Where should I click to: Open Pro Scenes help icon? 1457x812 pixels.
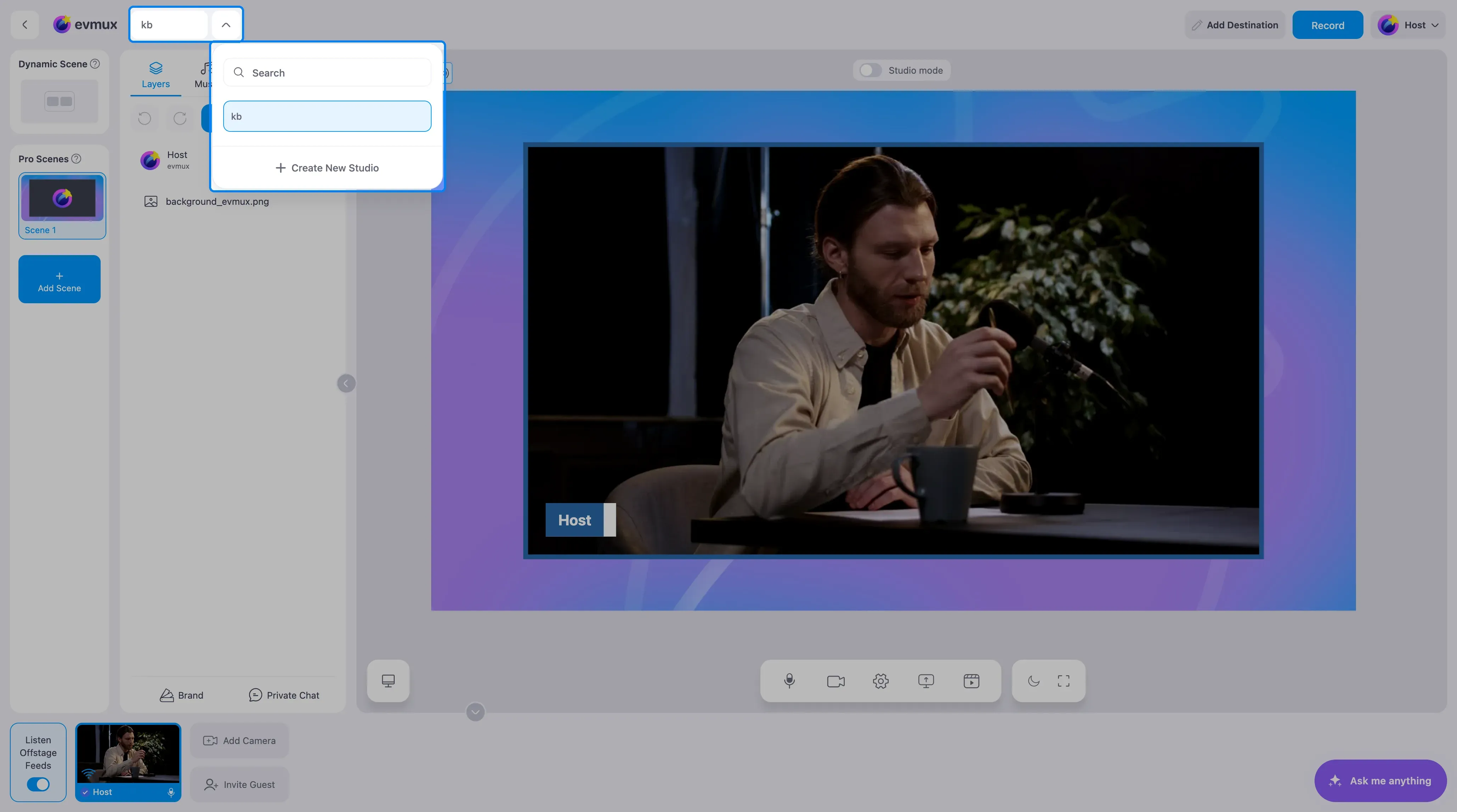coord(76,159)
